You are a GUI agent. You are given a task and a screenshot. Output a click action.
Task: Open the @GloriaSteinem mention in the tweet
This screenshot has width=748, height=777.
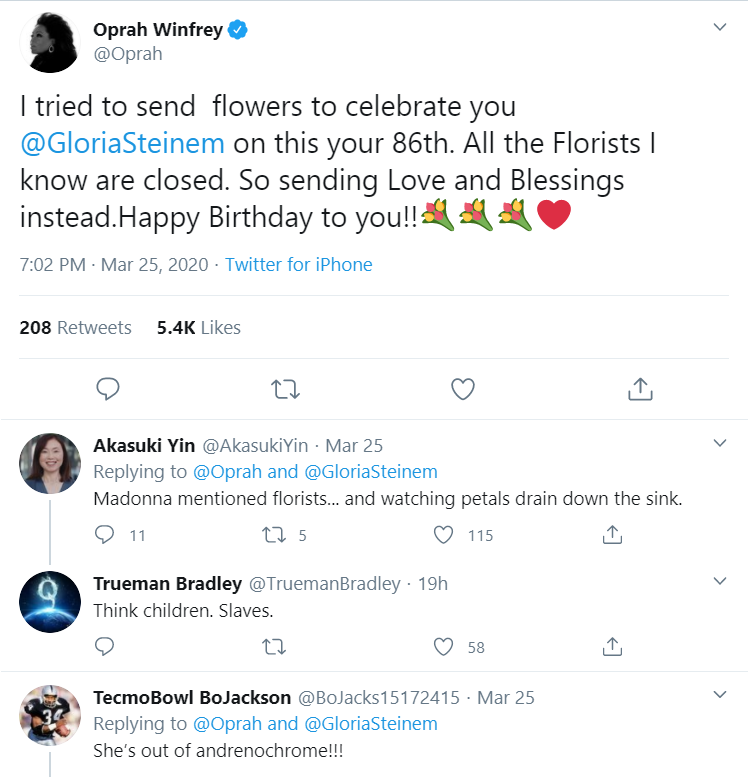coord(123,142)
